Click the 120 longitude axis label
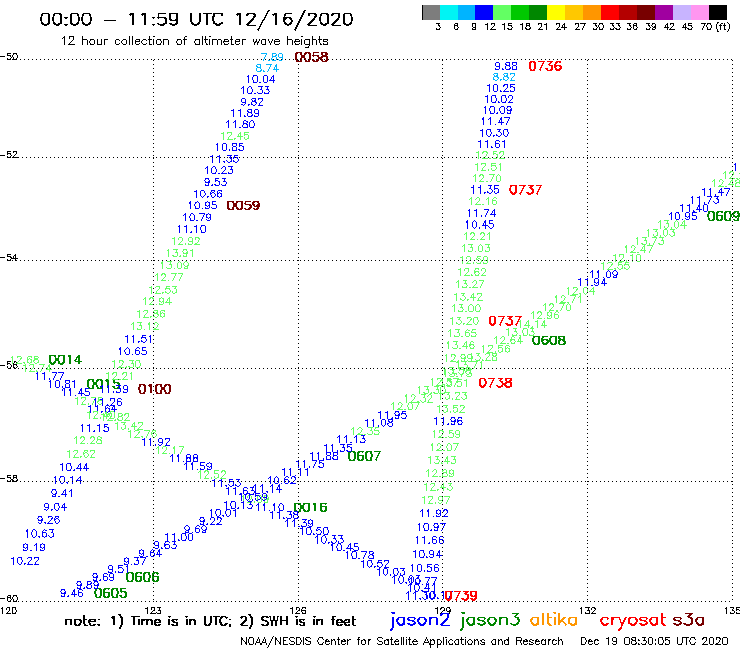Screen dimensions: 740x650 coord(8,610)
